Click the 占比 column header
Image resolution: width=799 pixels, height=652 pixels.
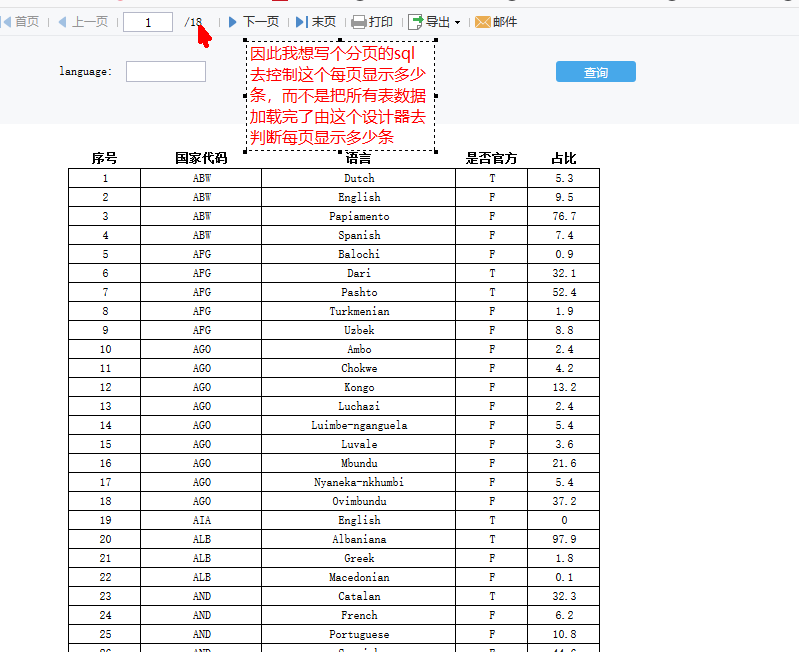click(x=564, y=158)
